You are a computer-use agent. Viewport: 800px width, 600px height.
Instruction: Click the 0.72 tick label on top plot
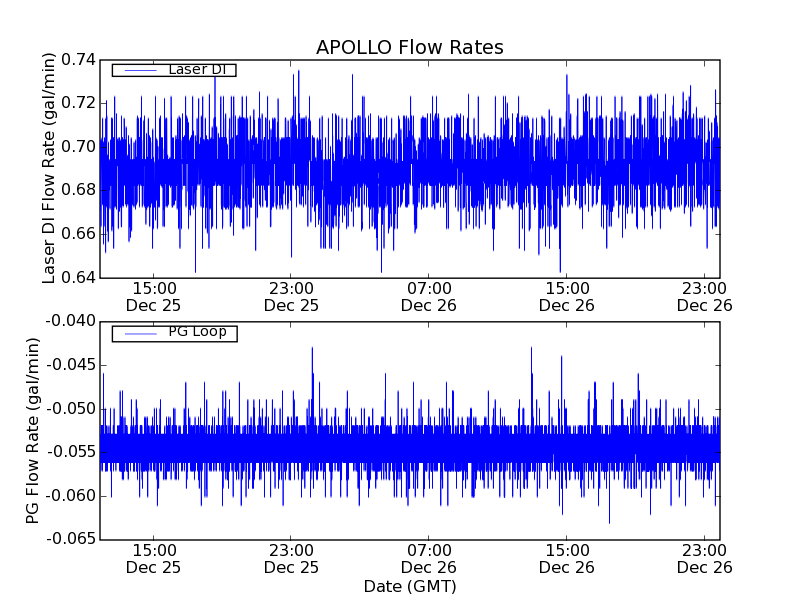(78, 103)
